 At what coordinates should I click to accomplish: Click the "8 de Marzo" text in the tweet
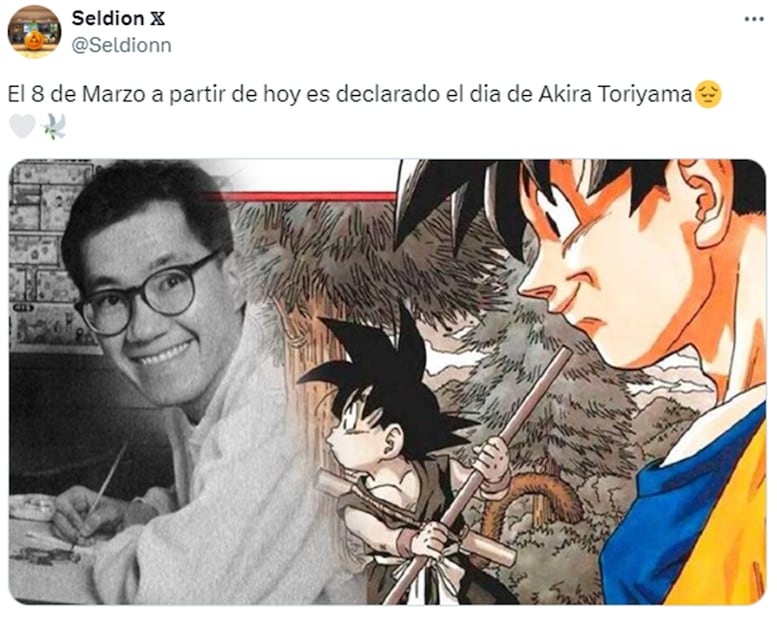(x=88, y=94)
